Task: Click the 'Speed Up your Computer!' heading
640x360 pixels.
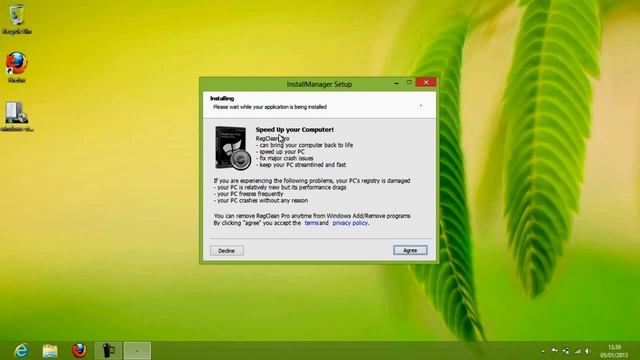Action: [295, 129]
